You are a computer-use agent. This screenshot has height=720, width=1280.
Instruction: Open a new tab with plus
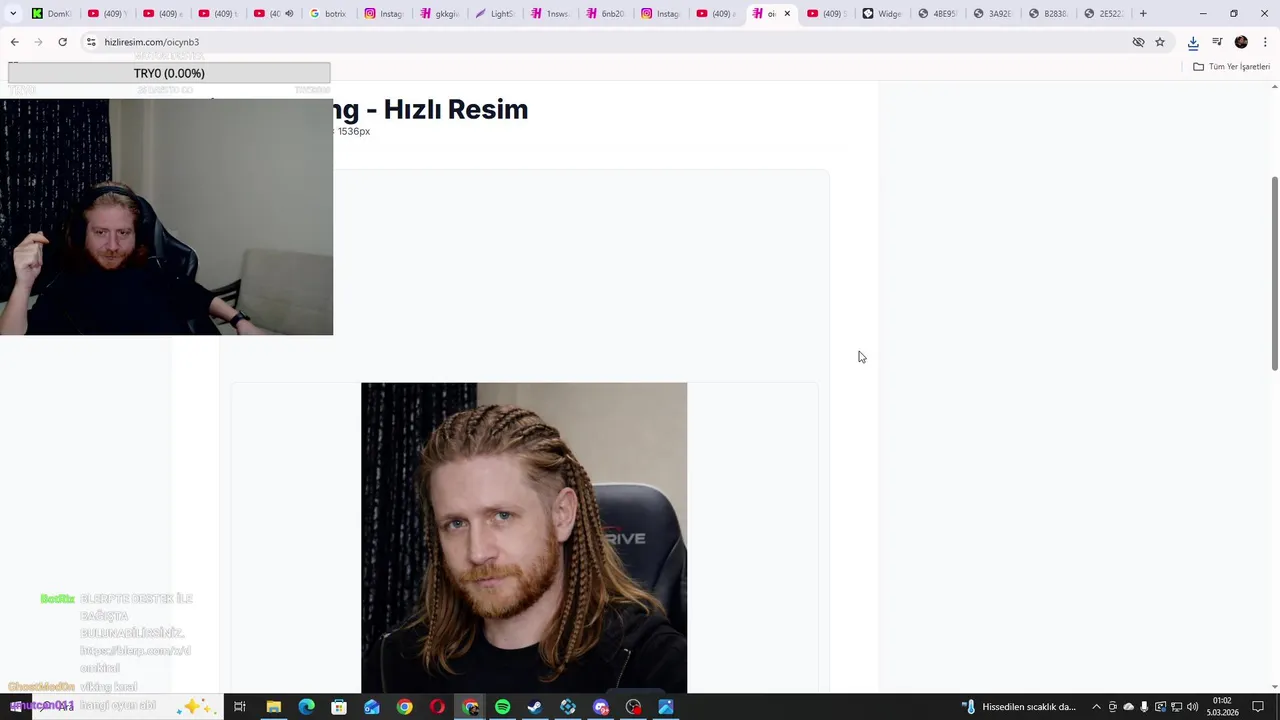click(1143, 13)
